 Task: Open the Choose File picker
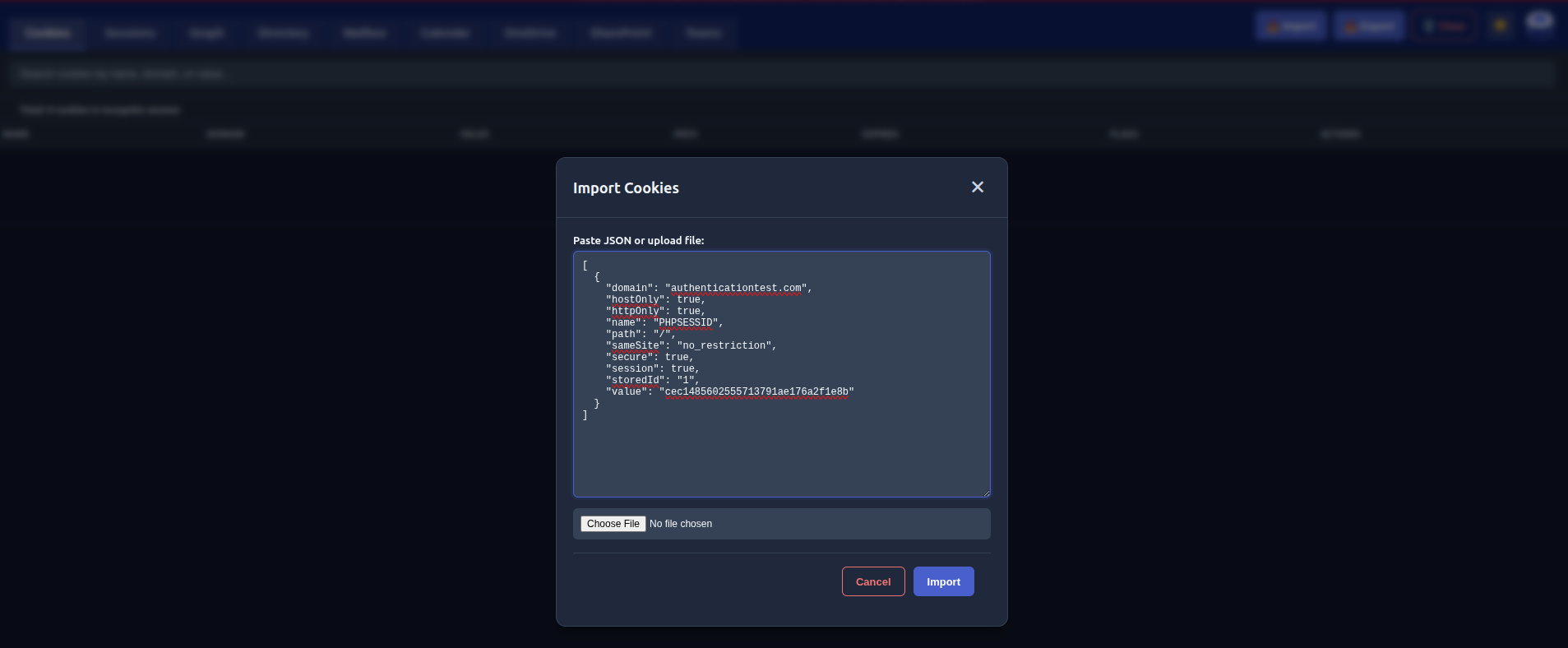613,524
